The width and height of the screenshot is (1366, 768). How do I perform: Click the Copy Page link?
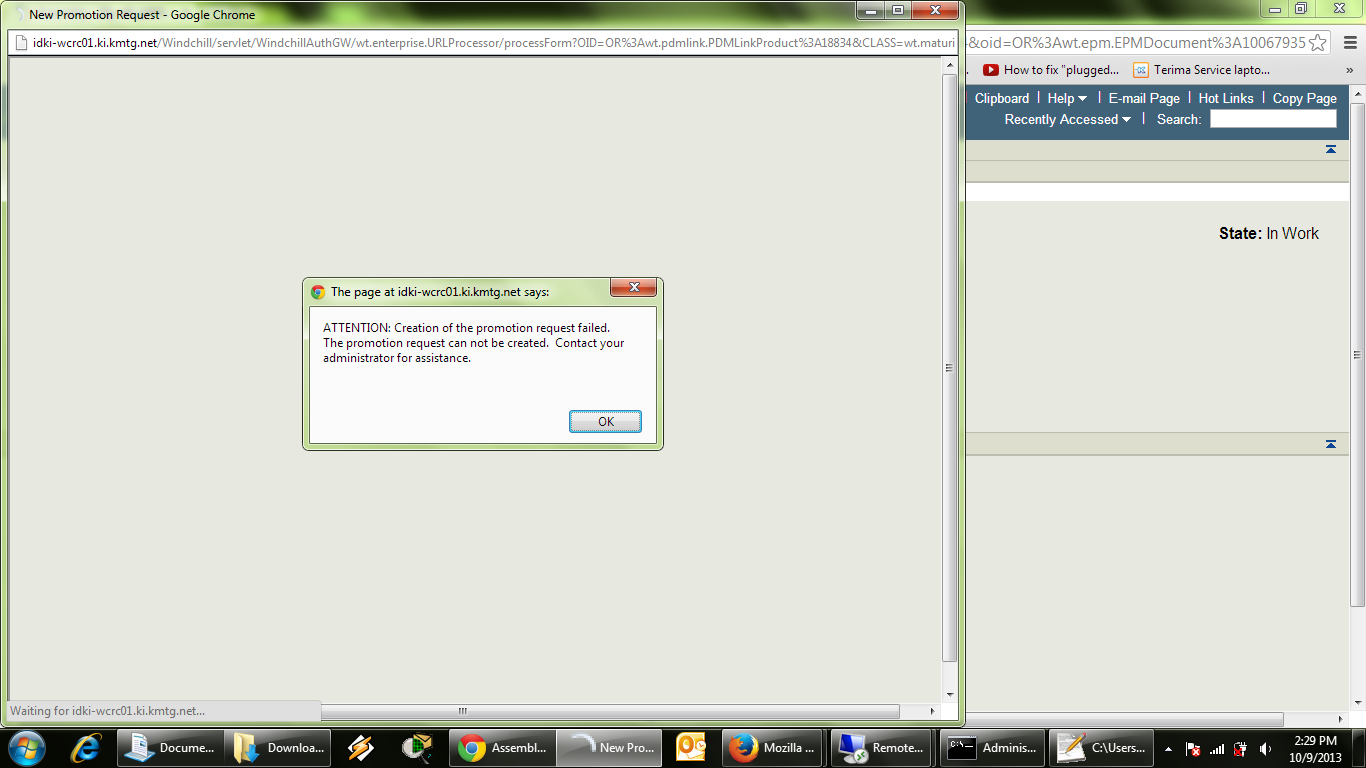(x=1305, y=98)
